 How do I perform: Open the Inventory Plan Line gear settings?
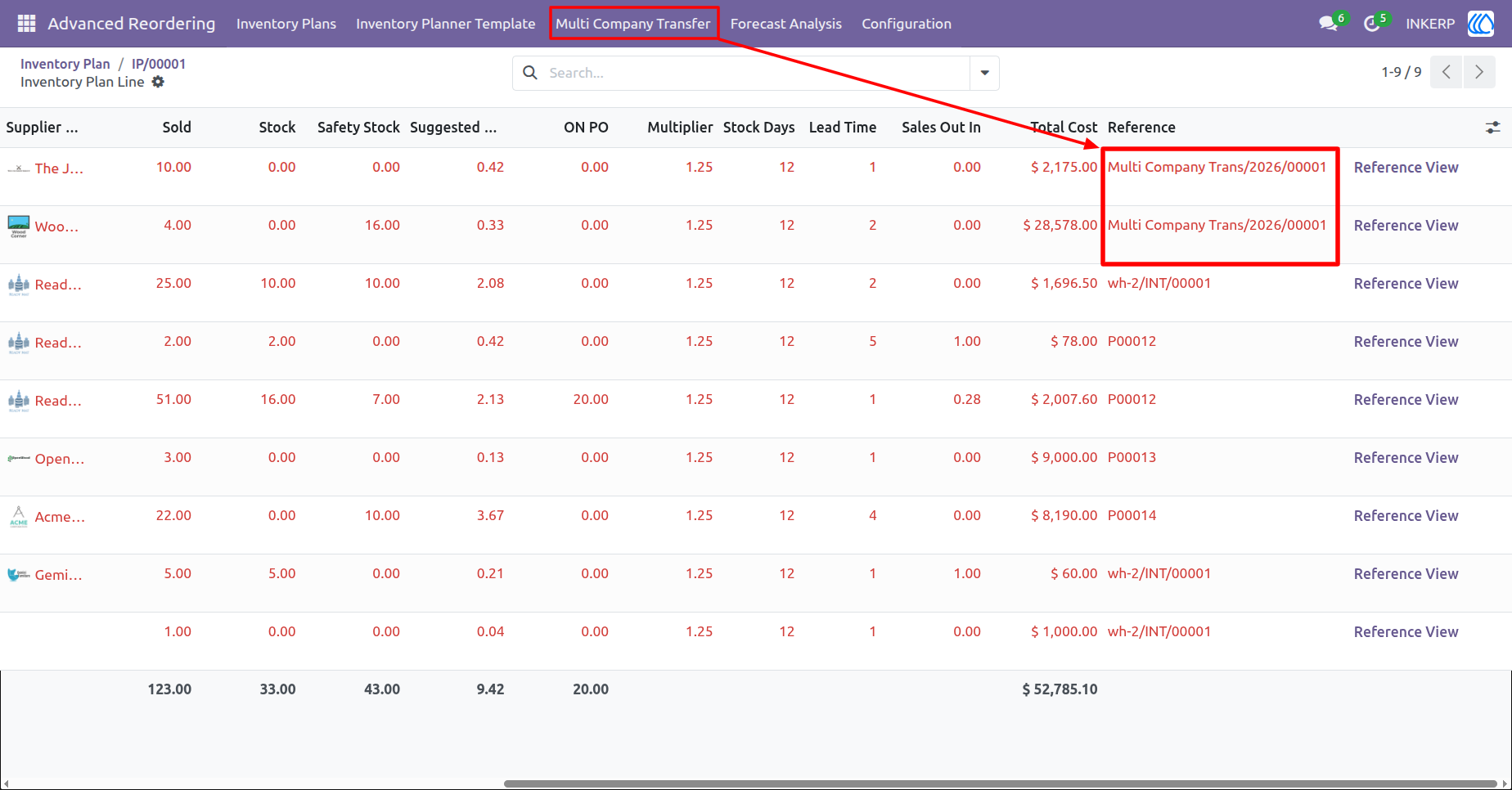click(x=158, y=82)
